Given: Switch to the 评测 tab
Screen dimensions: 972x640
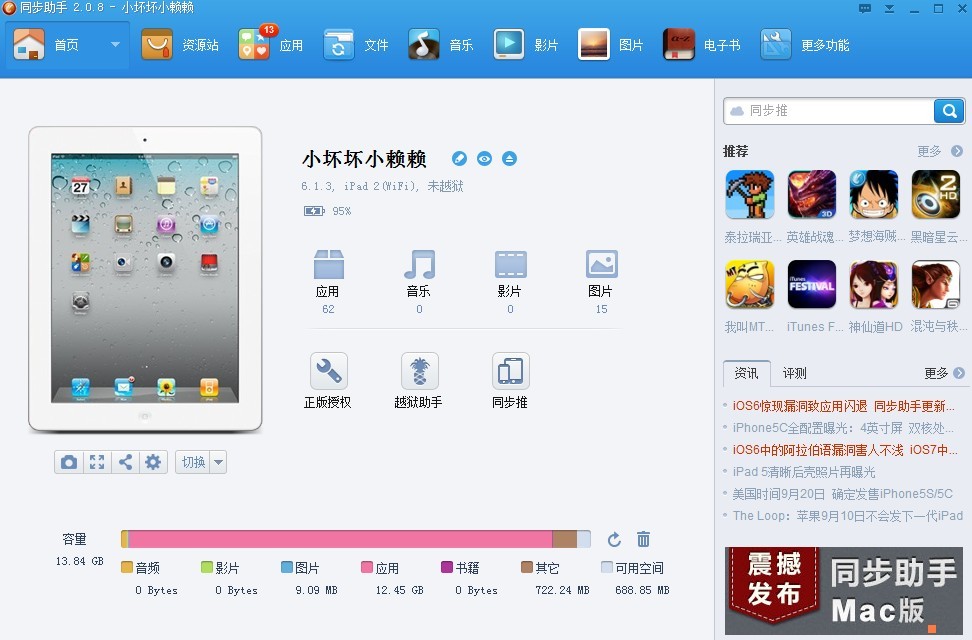Looking at the screenshot, I should pos(794,373).
